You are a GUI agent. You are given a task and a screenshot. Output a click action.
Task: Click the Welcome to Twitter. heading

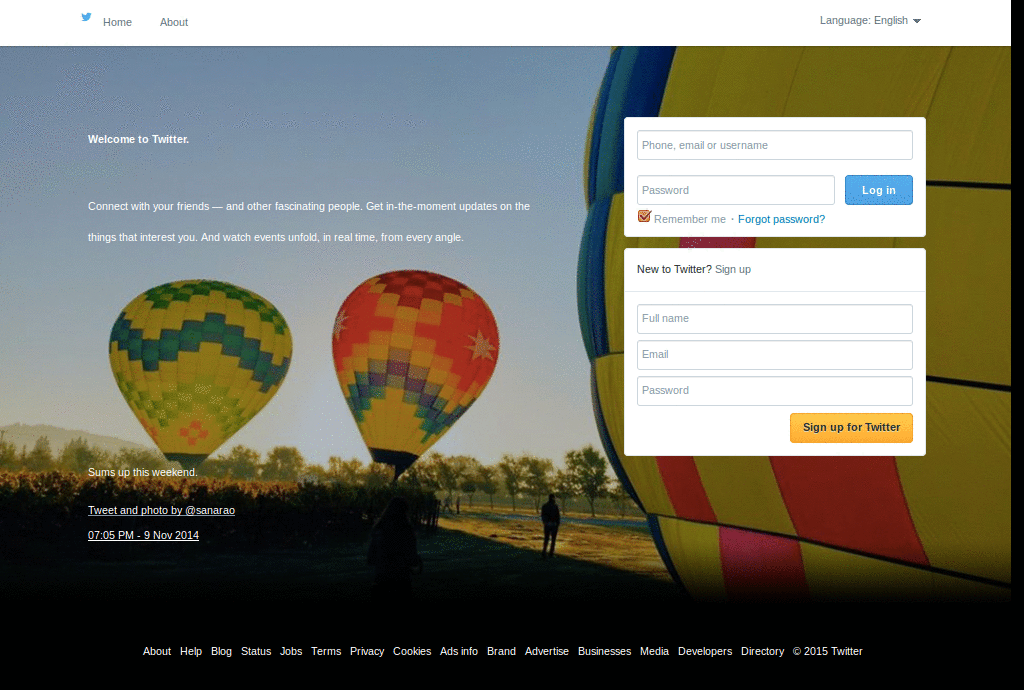pos(138,139)
